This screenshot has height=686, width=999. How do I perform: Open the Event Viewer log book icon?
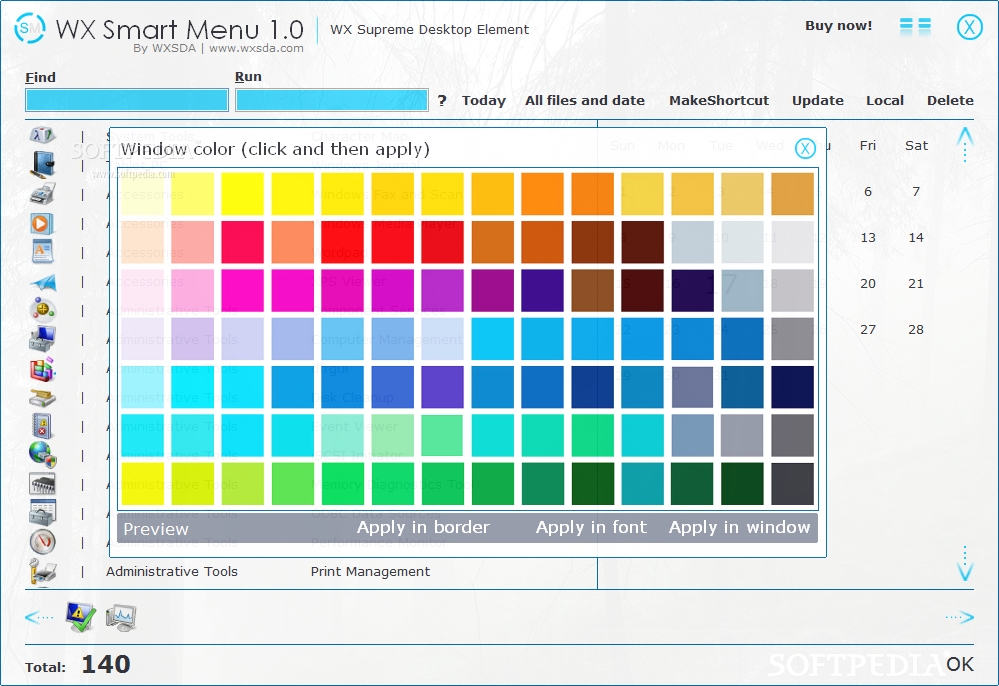(x=42, y=426)
